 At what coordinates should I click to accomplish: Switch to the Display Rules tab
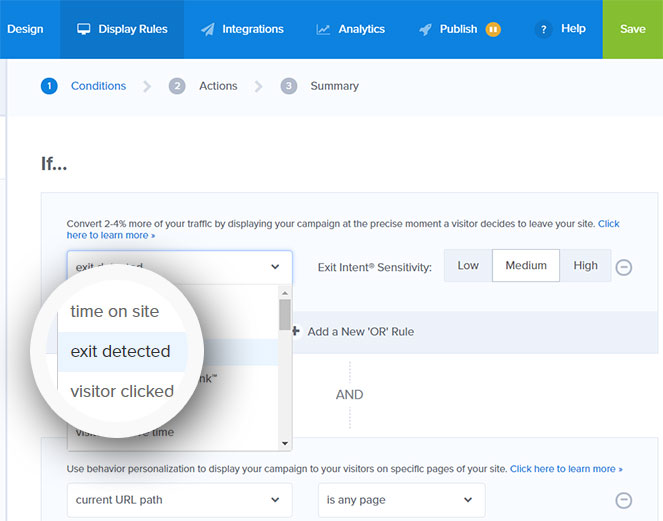pyautogui.click(x=122, y=29)
